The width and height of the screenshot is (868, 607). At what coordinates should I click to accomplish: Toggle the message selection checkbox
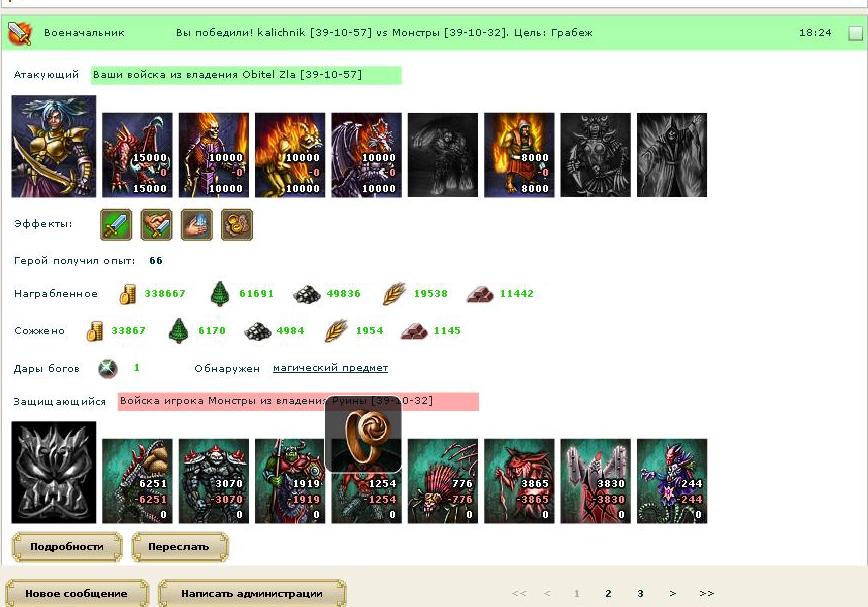[855, 34]
